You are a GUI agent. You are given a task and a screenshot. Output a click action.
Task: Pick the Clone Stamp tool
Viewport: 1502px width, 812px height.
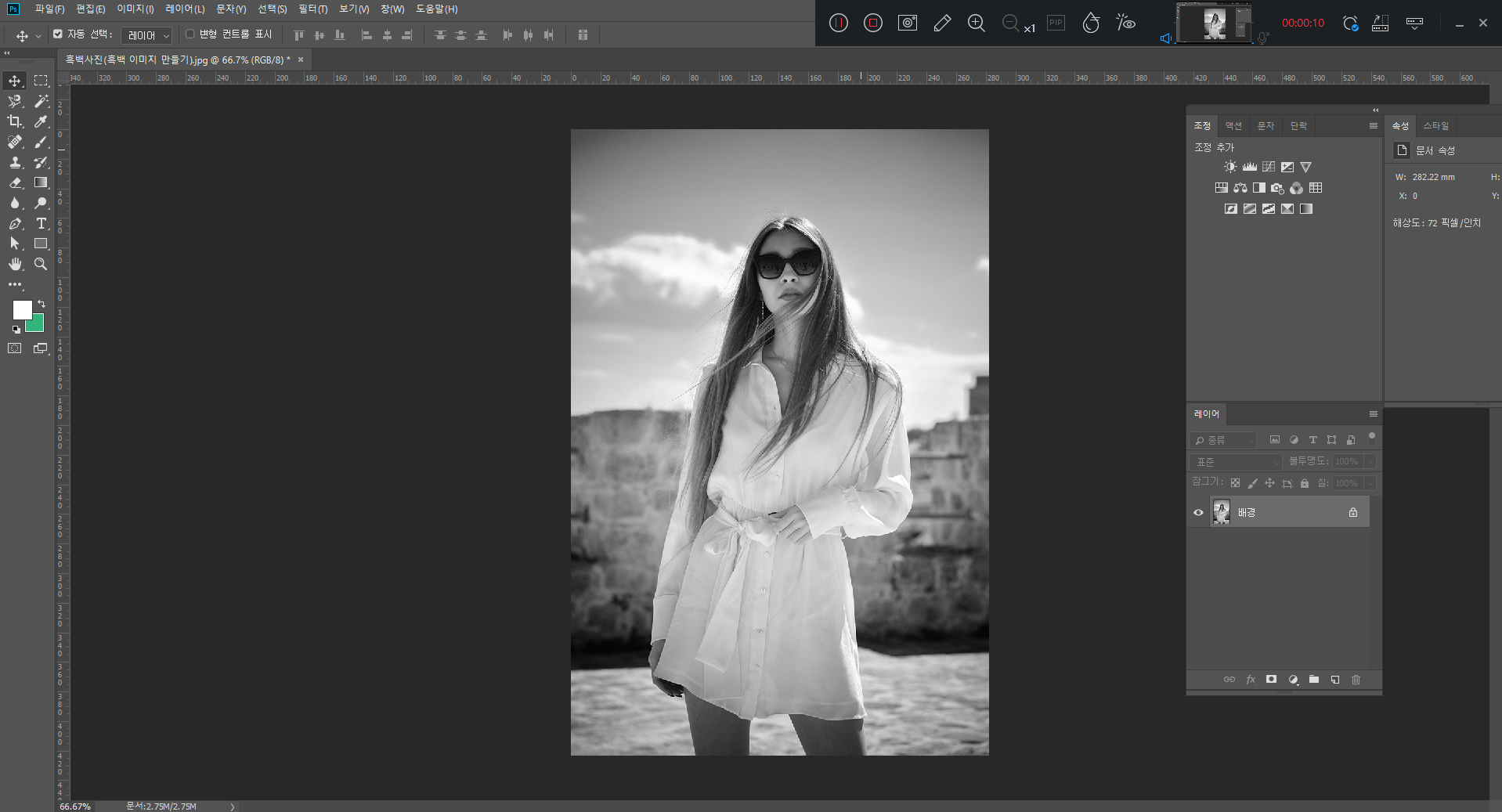(15, 162)
